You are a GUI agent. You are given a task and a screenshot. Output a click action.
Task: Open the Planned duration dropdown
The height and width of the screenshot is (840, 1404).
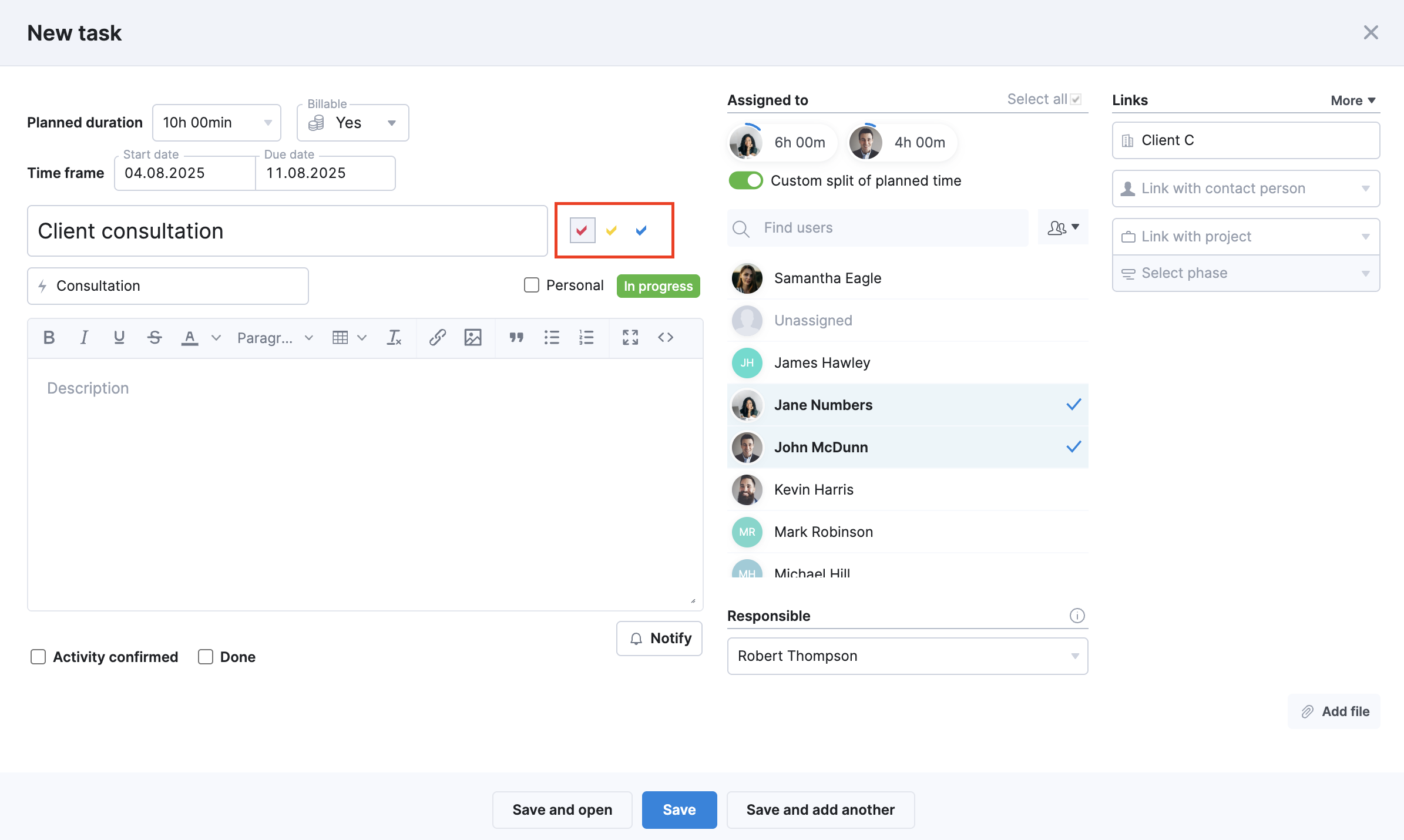(217, 123)
